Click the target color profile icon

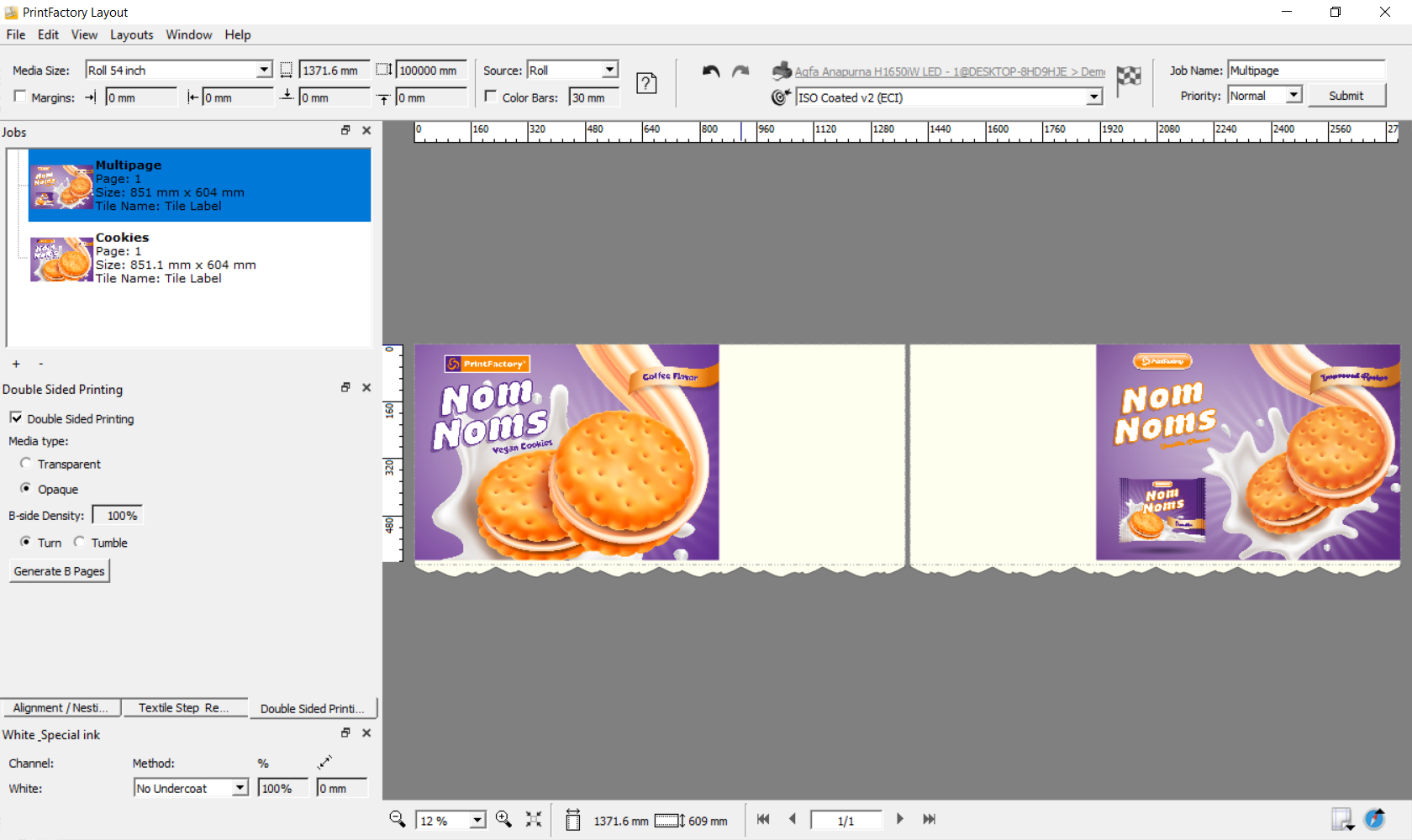pyautogui.click(x=782, y=97)
